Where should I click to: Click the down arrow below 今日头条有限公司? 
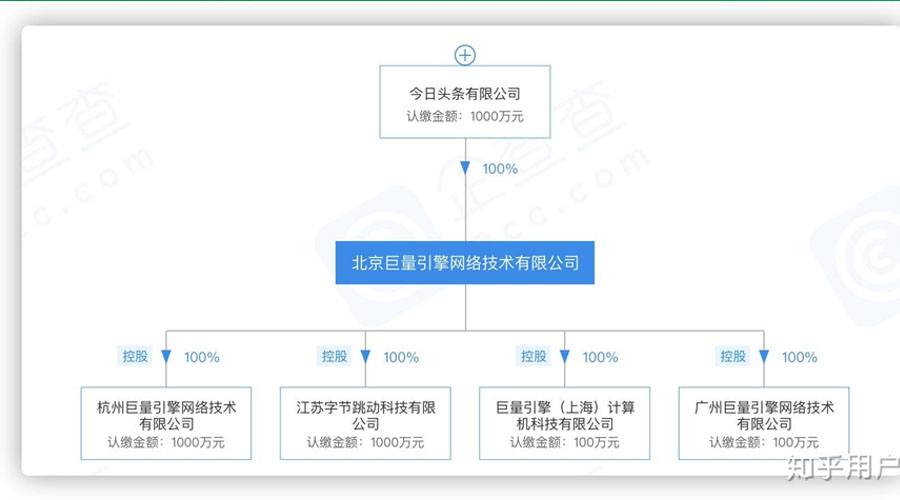point(465,168)
